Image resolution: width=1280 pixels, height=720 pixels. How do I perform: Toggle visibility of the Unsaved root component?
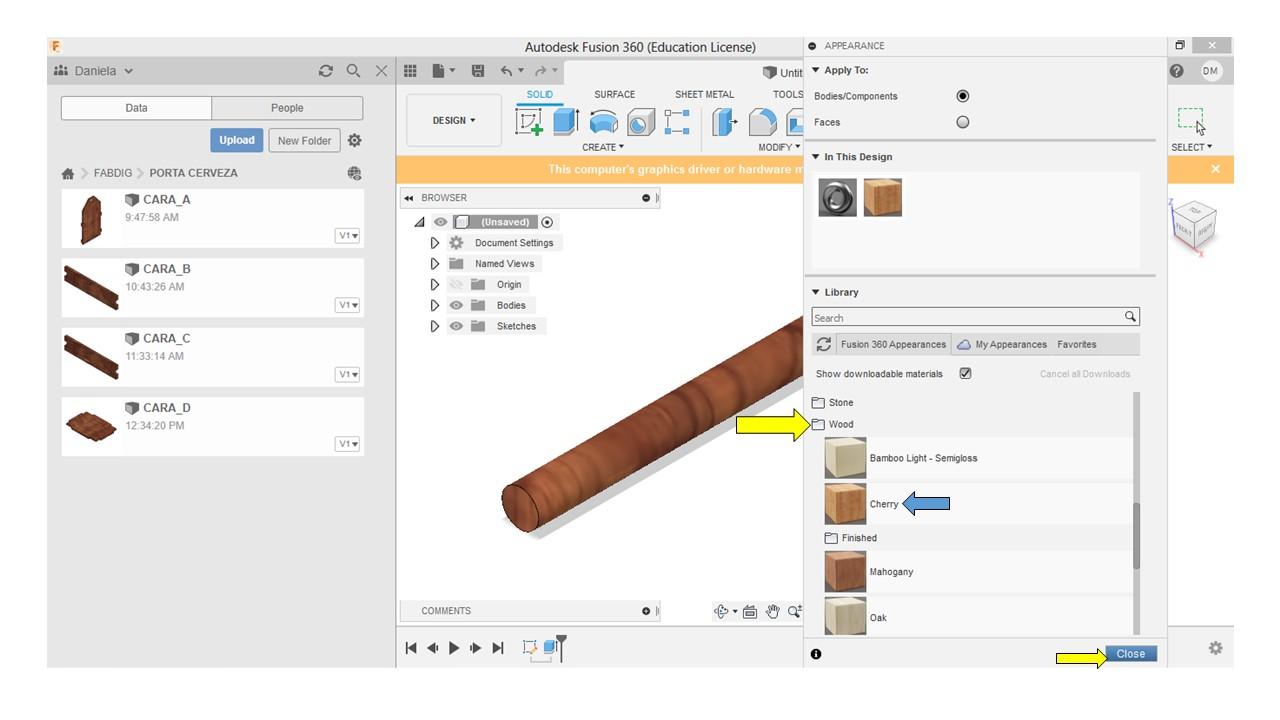(440, 222)
